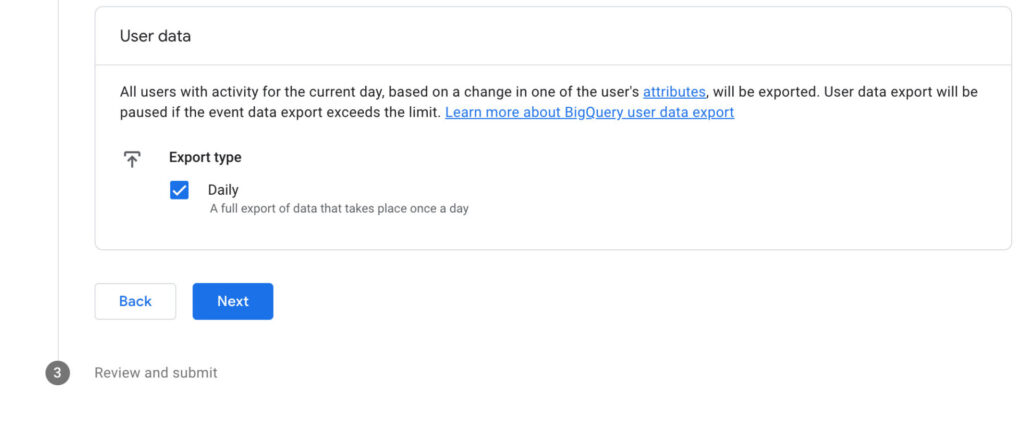Proceed with the Next button
This screenshot has height=421, width=1024.
(233, 301)
